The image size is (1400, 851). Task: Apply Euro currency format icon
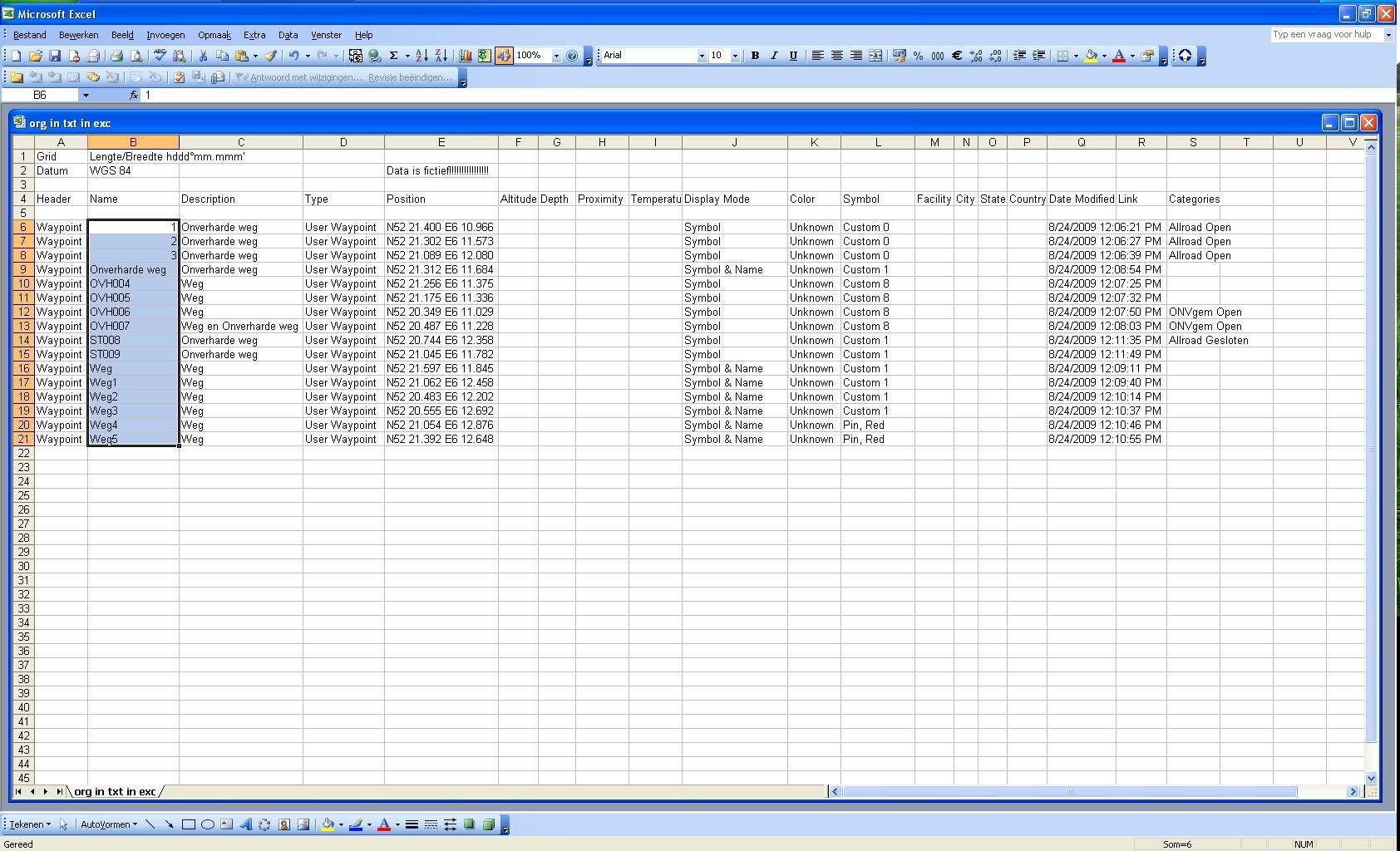957,56
